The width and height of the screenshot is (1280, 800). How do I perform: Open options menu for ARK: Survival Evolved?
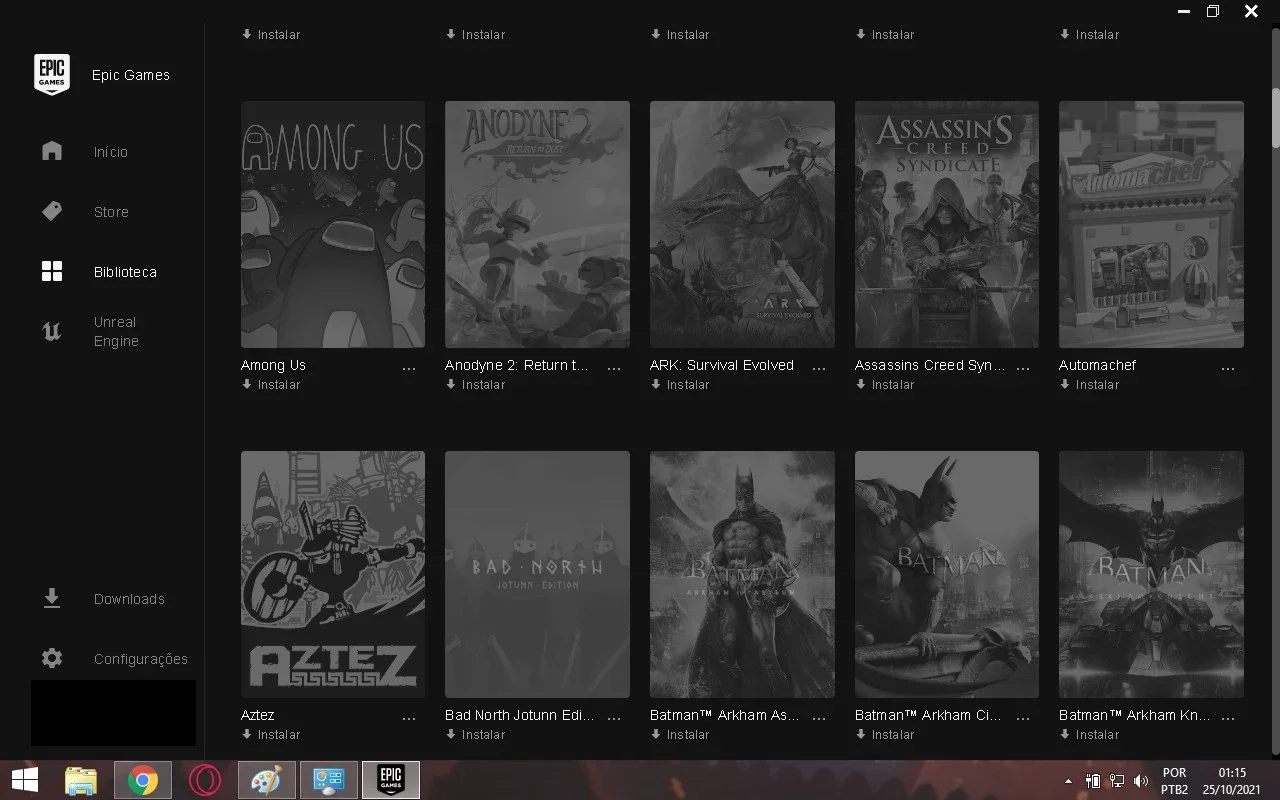(x=819, y=369)
